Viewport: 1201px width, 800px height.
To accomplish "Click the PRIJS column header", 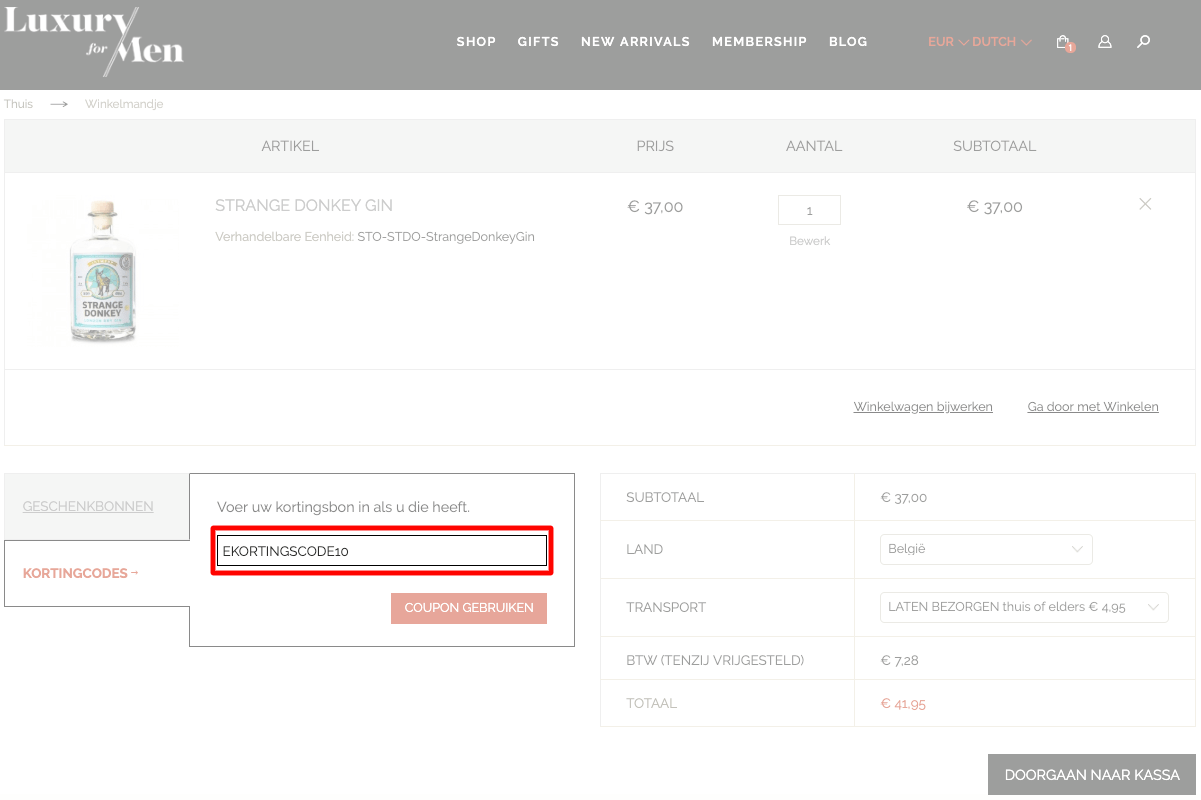I will click(x=655, y=146).
